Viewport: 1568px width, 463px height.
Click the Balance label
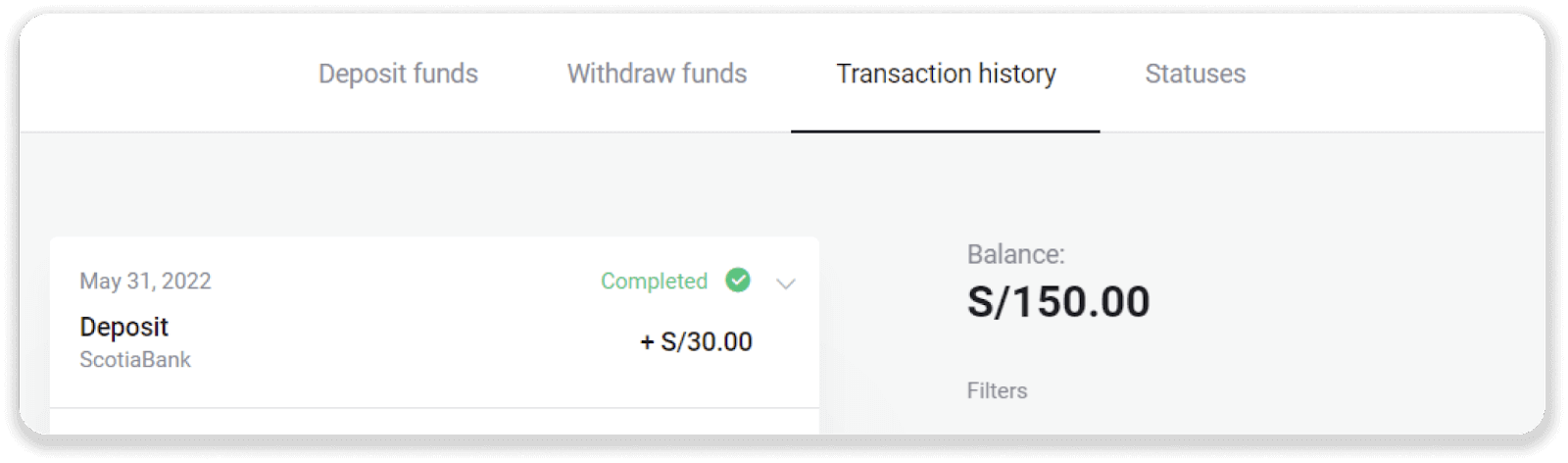[x=1015, y=255]
